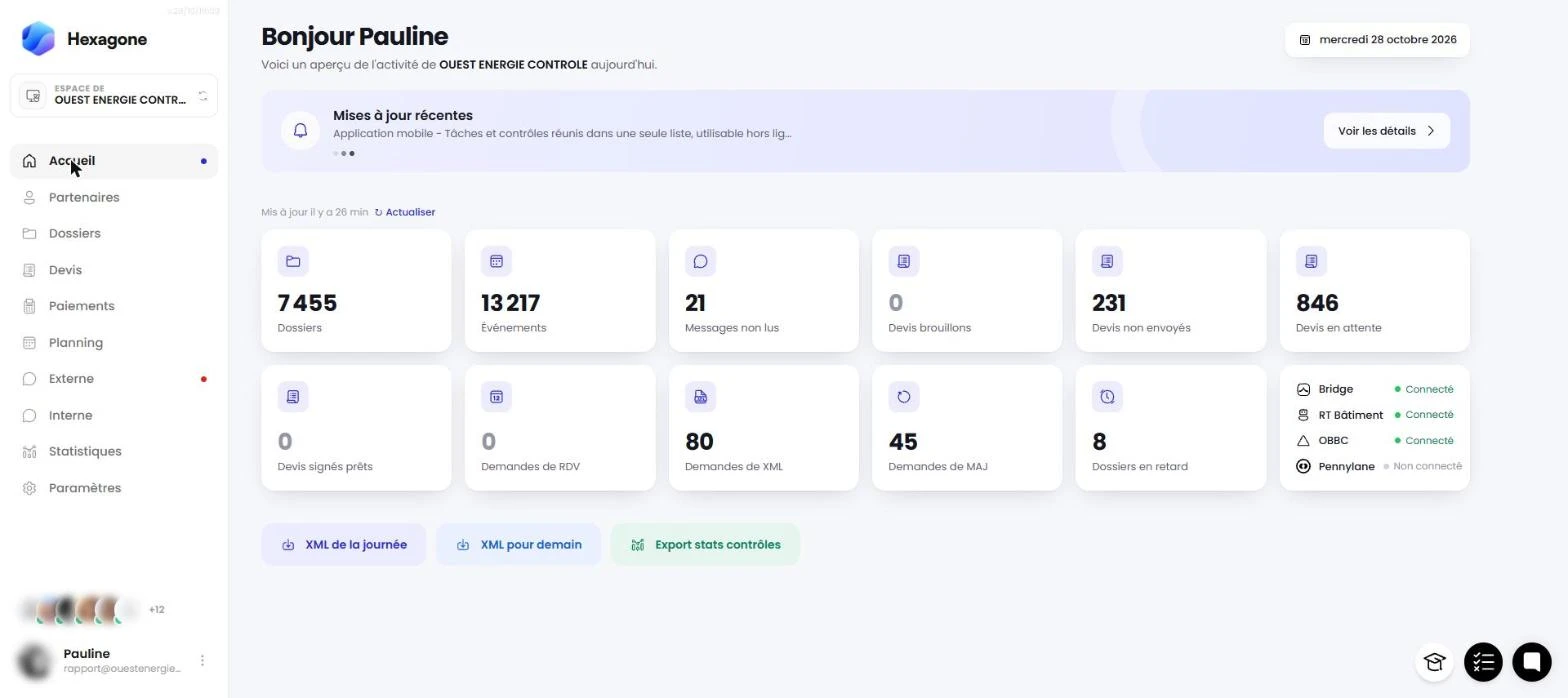Click the "Devis signés prêts" card label
The image size is (1568, 698).
click(325, 467)
